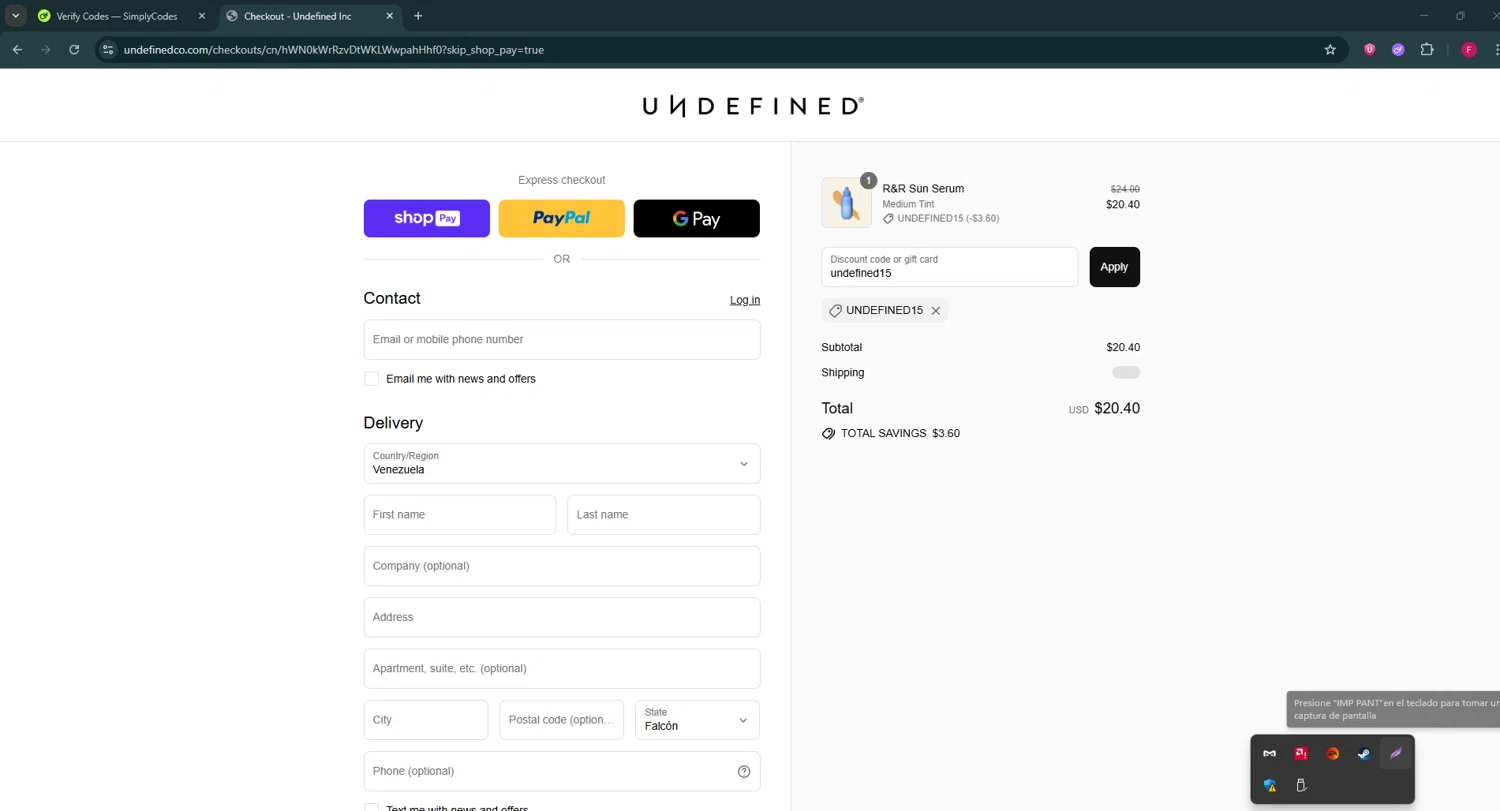1500x811 pixels.
Task: Open the MSI Center tray icon
Action: (x=1270, y=754)
